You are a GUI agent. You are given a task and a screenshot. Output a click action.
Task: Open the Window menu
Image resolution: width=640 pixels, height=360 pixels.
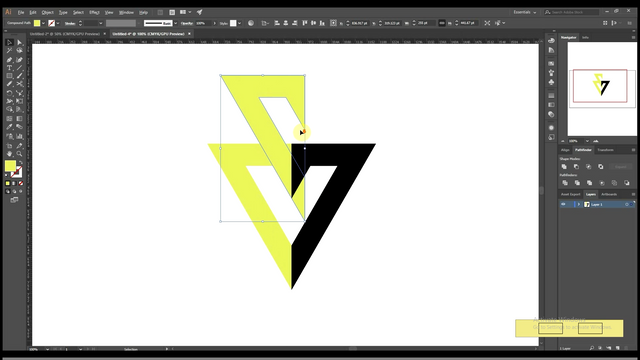126,13
